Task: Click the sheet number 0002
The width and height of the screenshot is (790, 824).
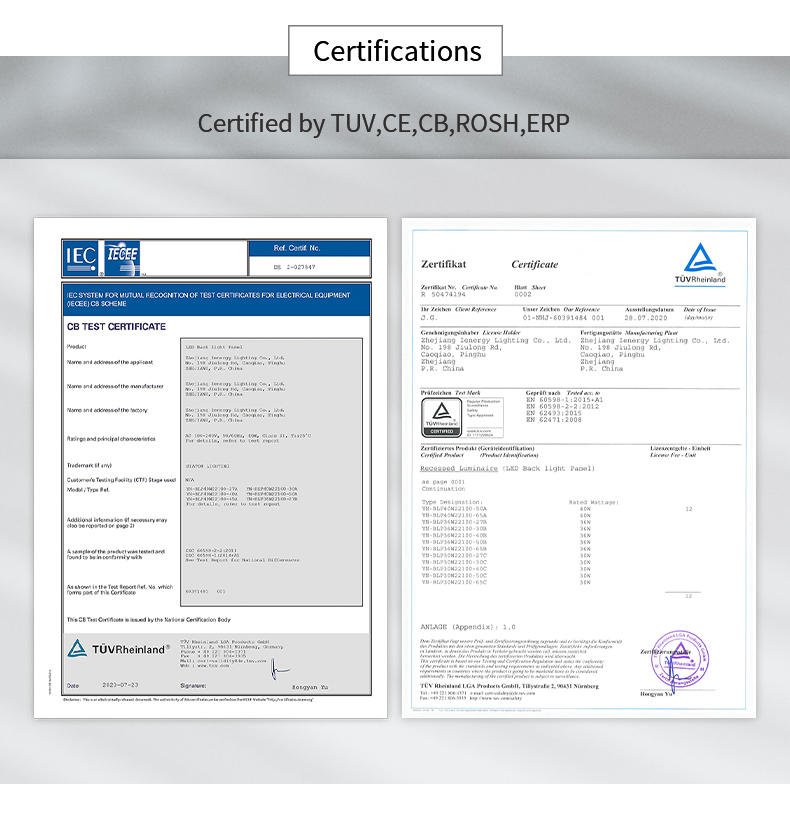Action: coord(523,295)
